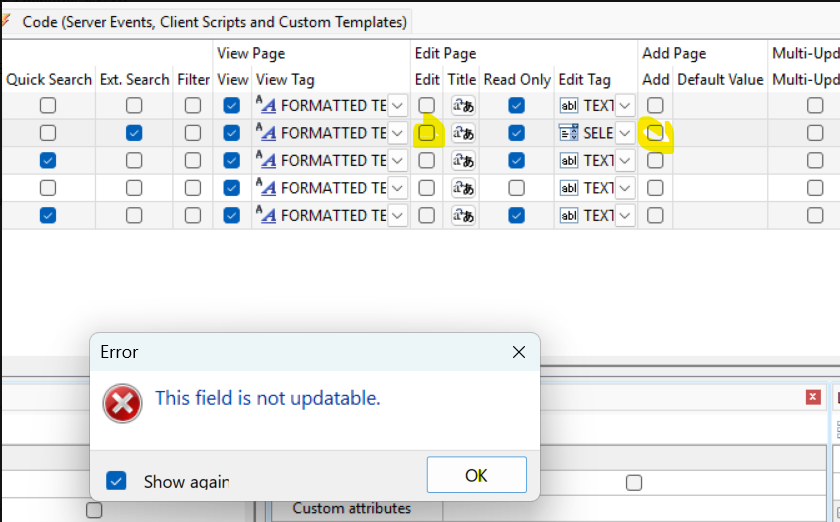Image resolution: width=840 pixels, height=522 pixels.
Task: Open the third row's Edit Tag dropdown
Action: (625, 160)
